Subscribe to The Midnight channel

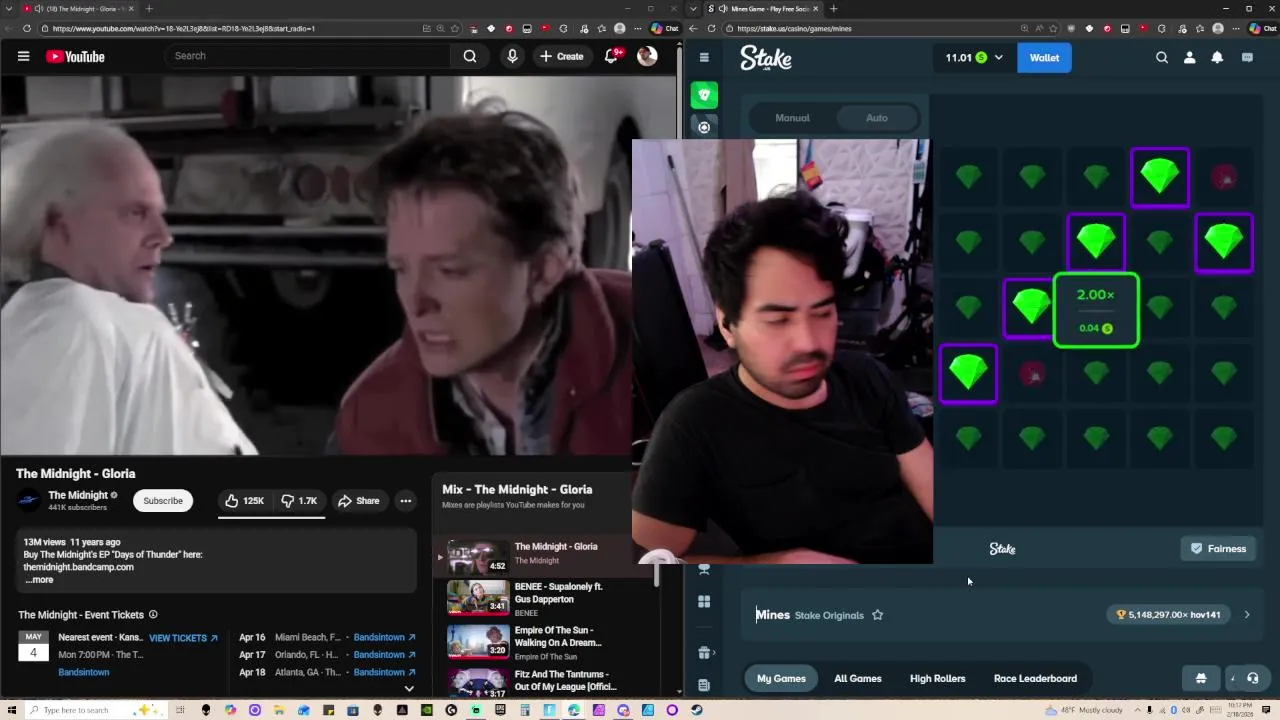(163, 500)
